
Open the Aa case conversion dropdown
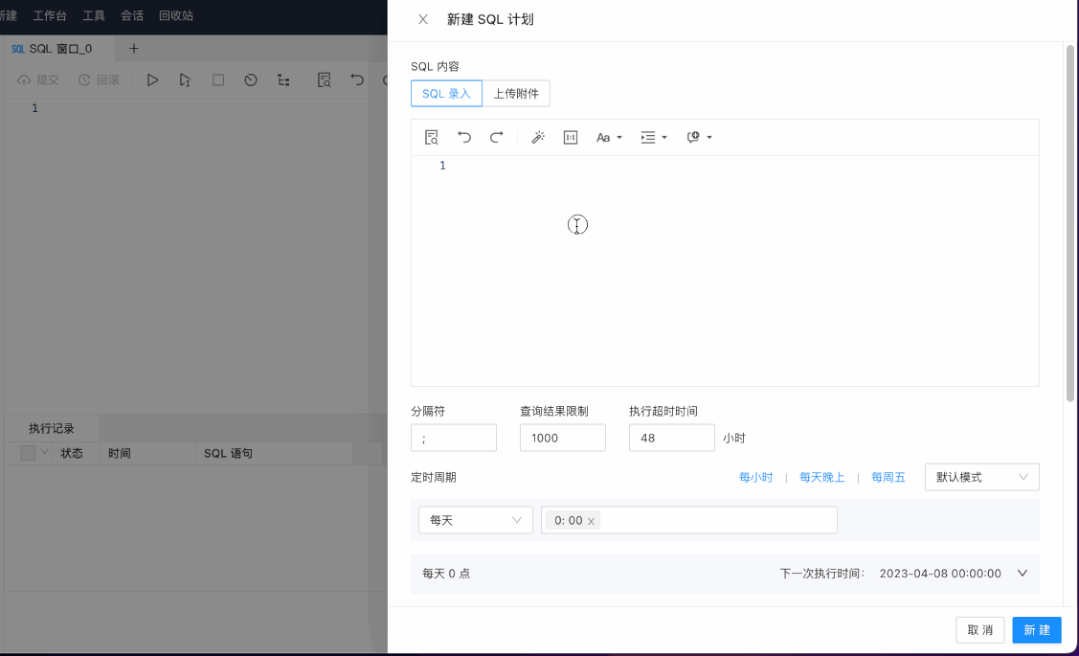608,137
